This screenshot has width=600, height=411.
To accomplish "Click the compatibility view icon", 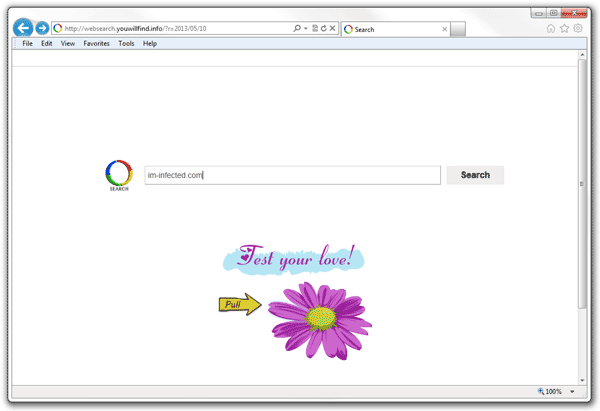I will (x=315, y=28).
